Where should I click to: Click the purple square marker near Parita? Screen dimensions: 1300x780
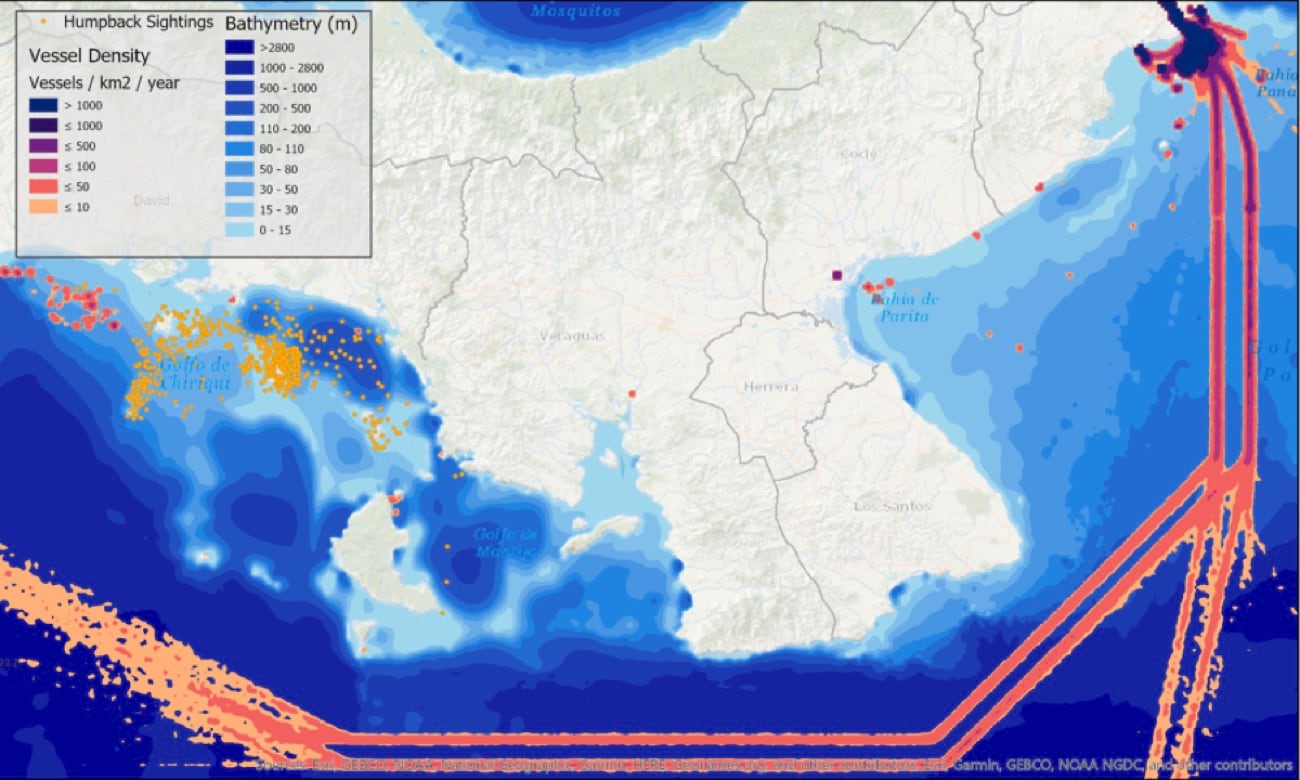837,275
